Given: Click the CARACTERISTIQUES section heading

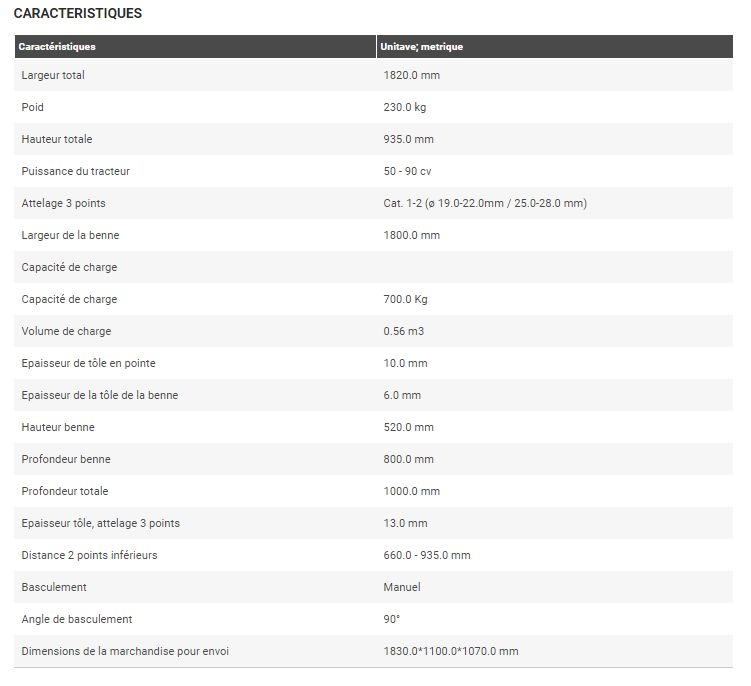Looking at the screenshot, I should click(x=78, y=14).
